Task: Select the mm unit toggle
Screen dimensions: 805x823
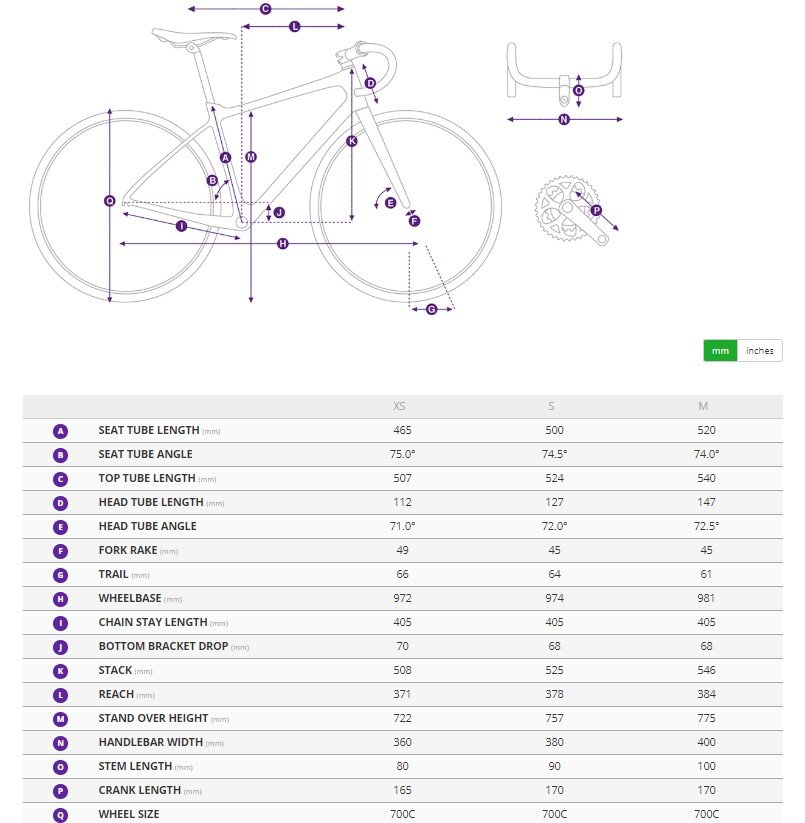Action: [x=720, y=351]
